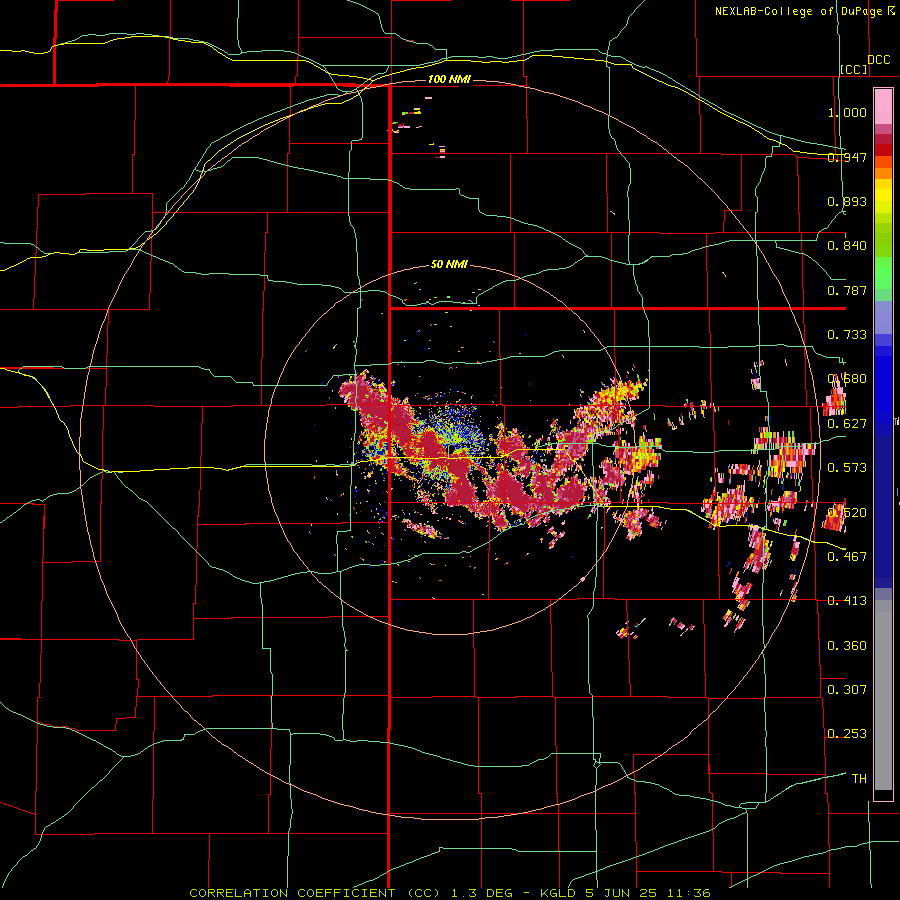This screenshot has width=900, height=900.
Task: Select the 0.893 scale value
Action: click(847, 201)
